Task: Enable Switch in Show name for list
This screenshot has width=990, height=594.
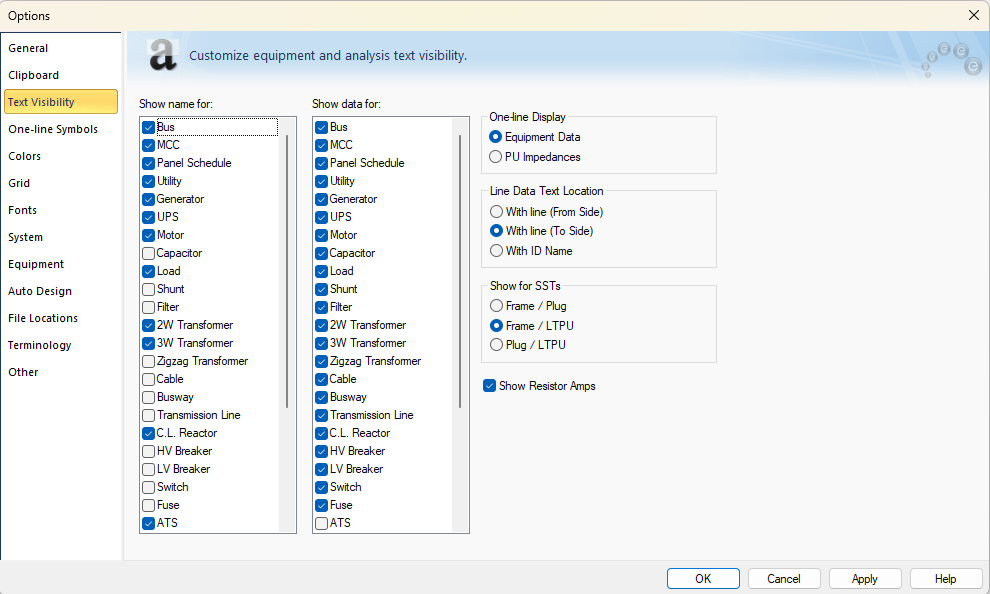Action: 148,487
